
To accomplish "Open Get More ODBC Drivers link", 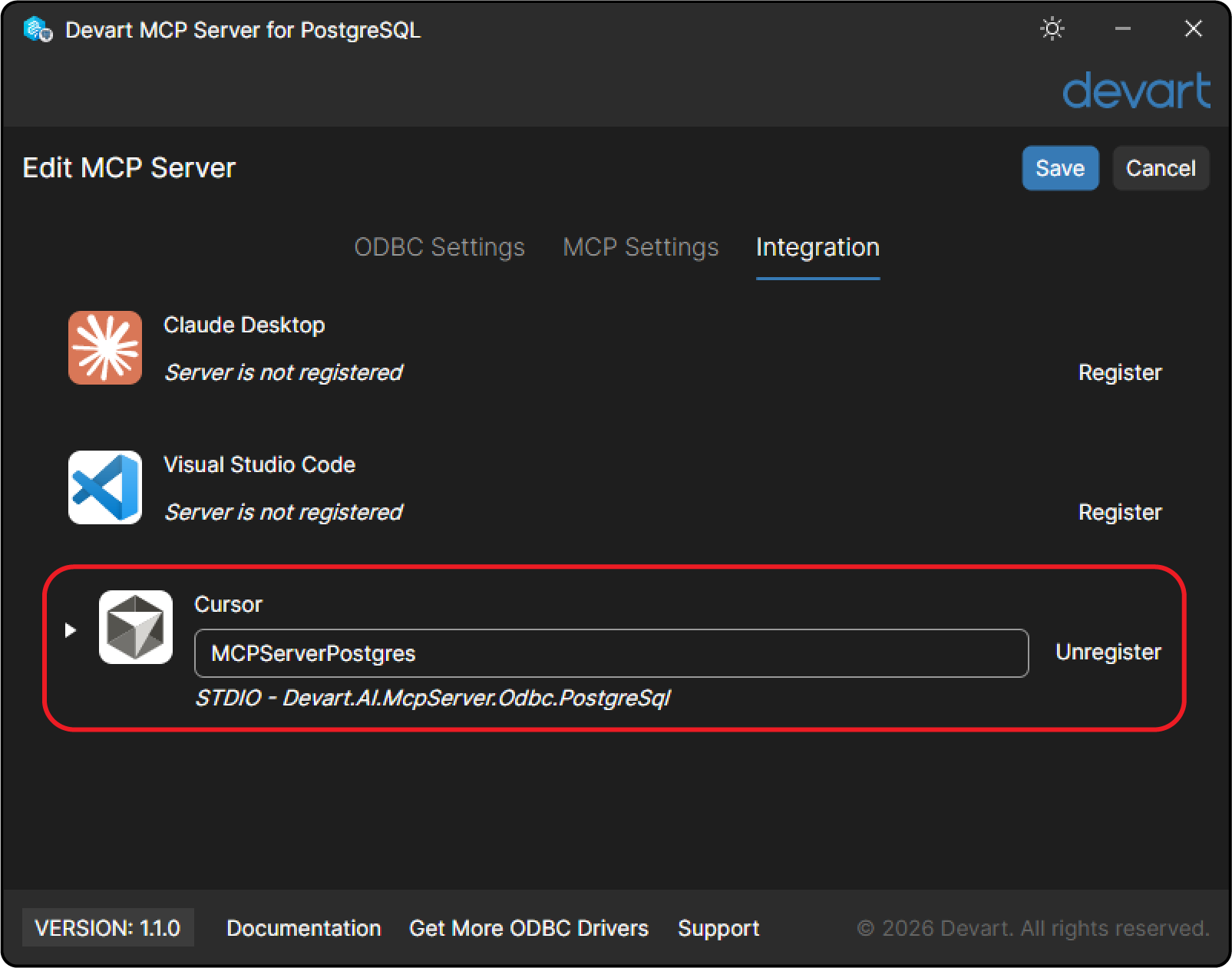I will [529, 928].
